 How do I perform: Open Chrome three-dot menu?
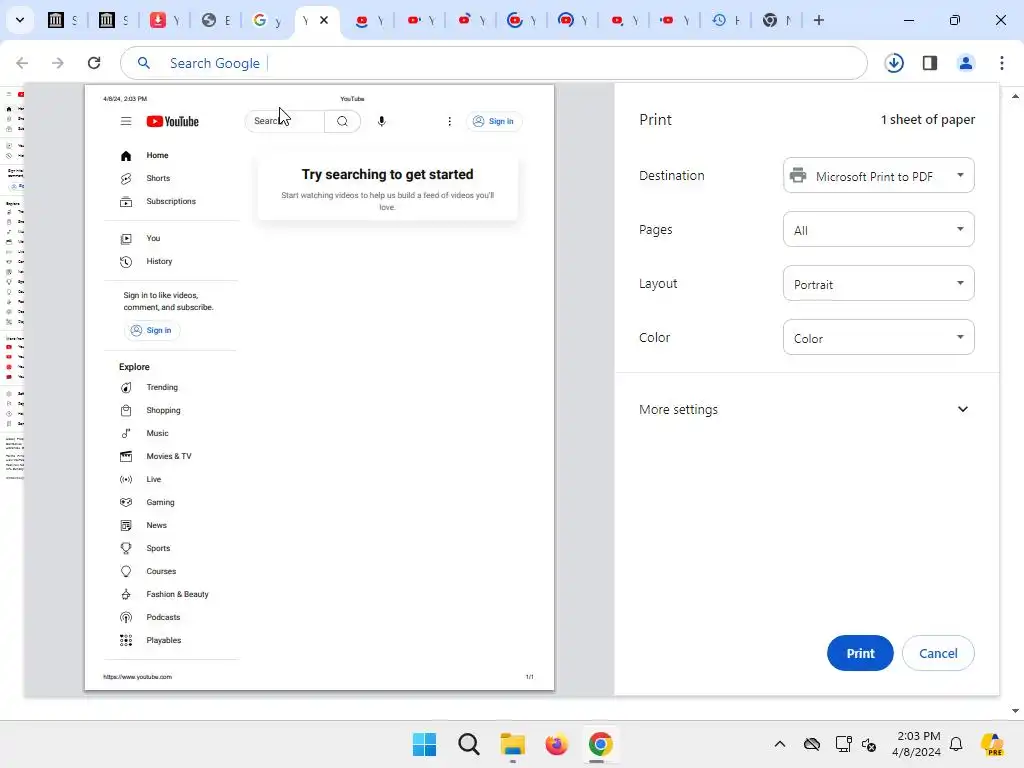click(x=1001, y=63)
